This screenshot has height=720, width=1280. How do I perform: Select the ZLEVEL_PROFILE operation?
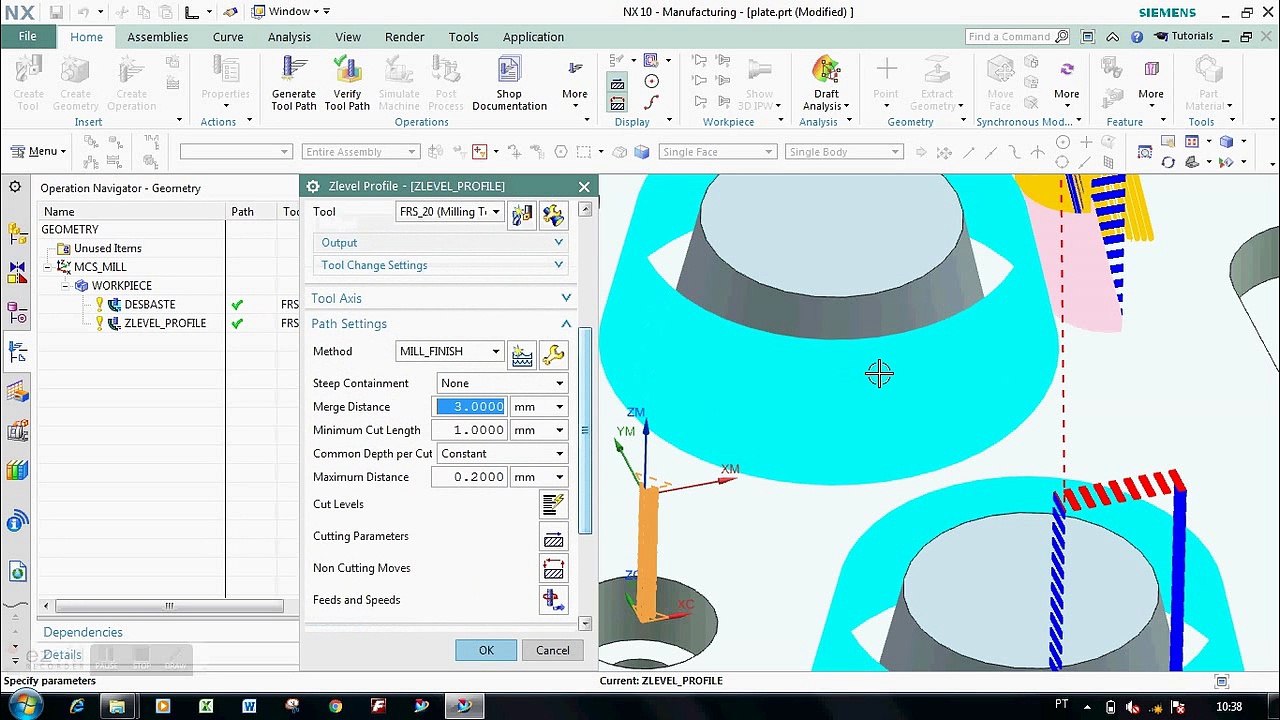pos(164,323)
